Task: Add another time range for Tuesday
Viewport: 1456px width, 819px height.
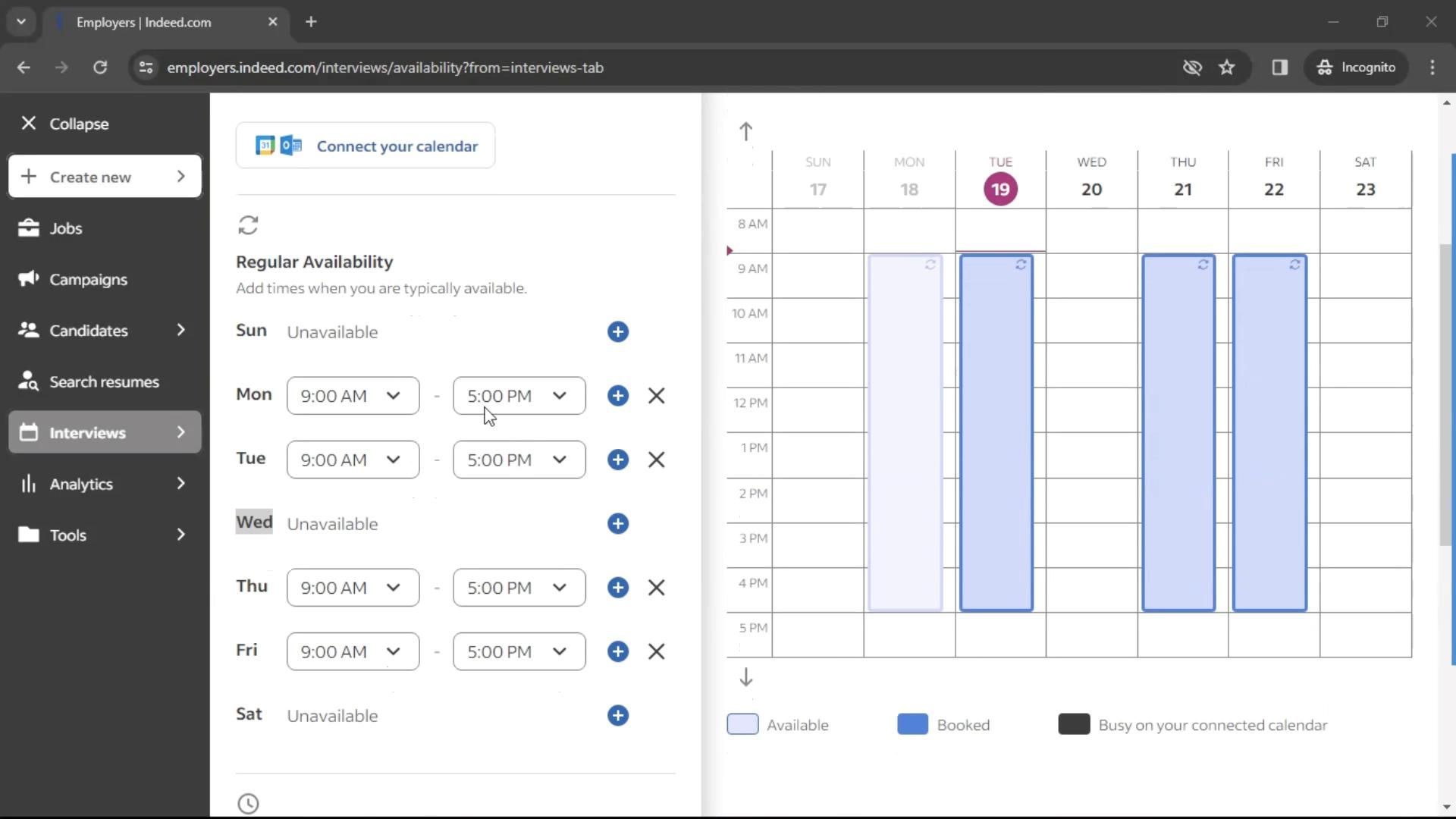Action: 617,460
